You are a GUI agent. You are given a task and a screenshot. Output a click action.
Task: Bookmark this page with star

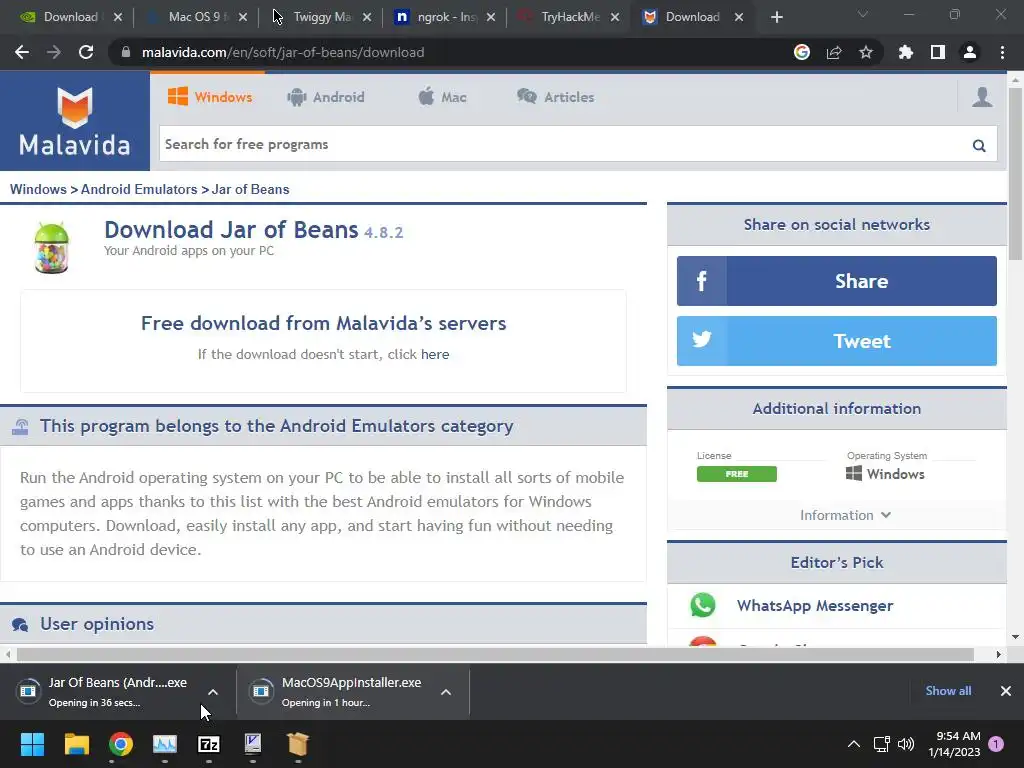pyautogui.click(x=866, y=52)
